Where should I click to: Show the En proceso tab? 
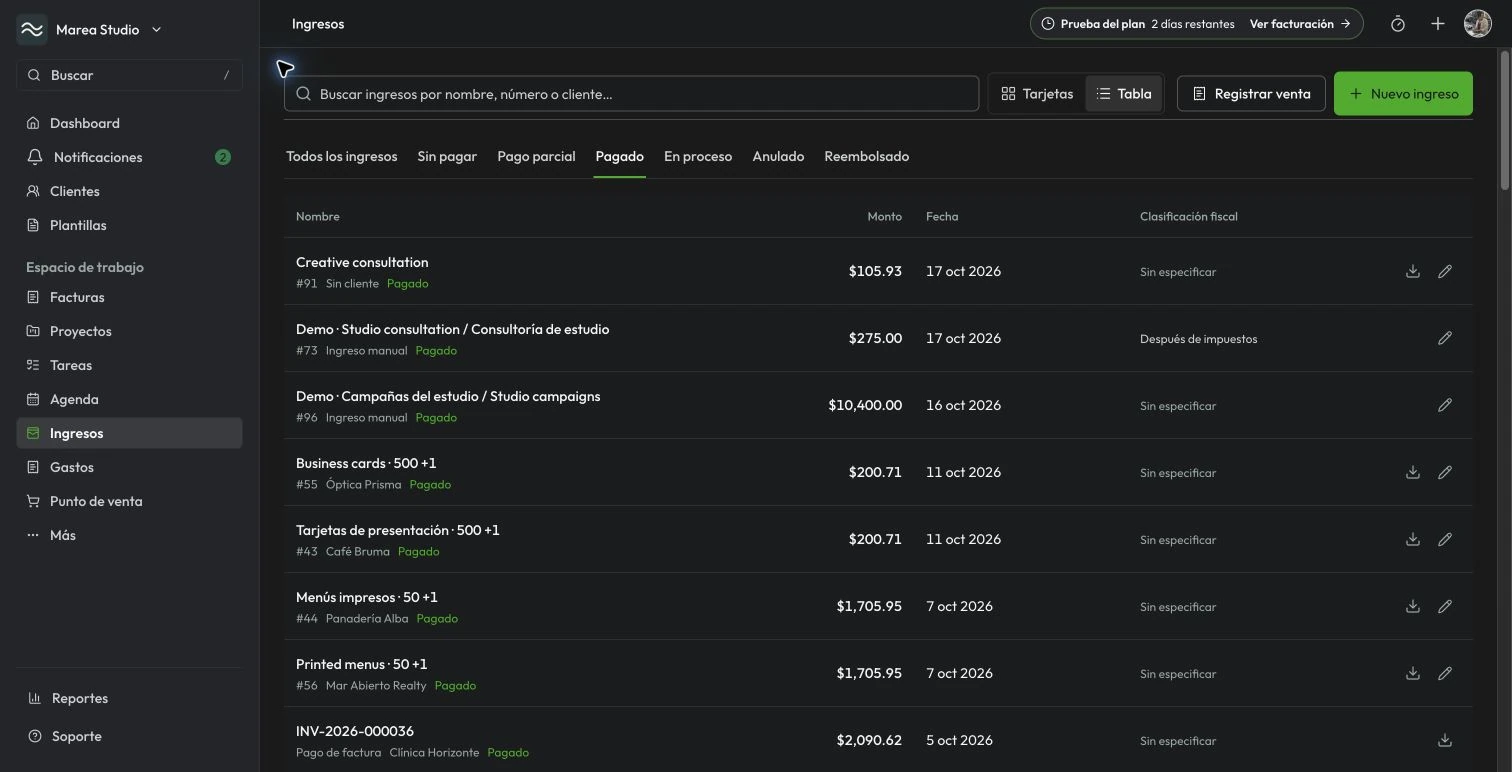click(698, 156)
